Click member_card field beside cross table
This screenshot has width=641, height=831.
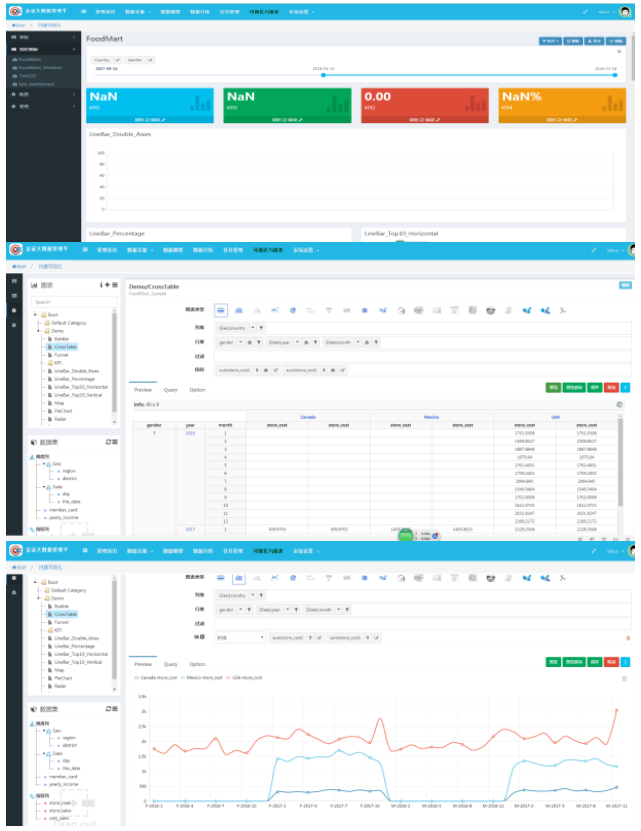tap(63, 510)
